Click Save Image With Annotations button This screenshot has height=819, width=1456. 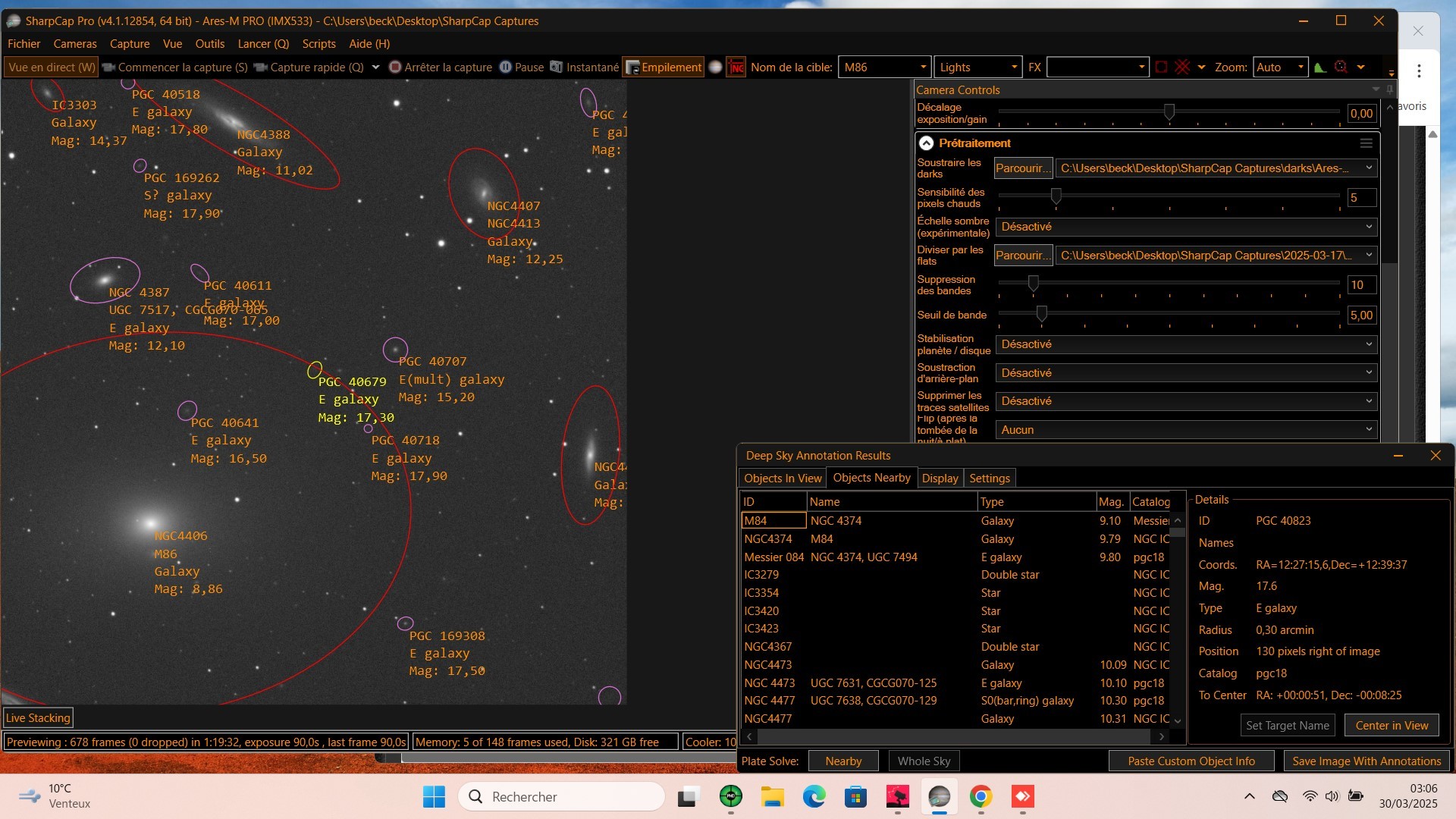click(x=1367, y=761)
